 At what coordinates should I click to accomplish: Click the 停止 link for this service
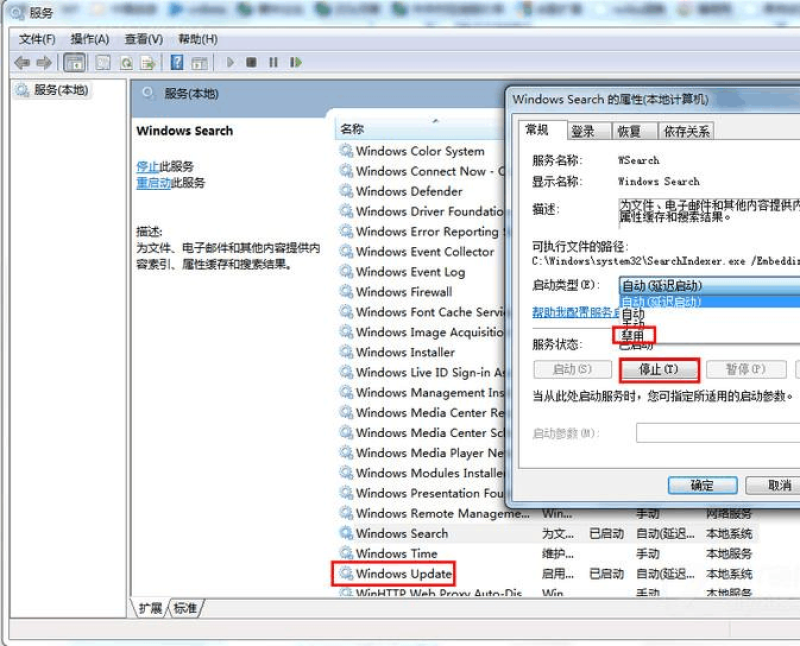tap(148, 166)
